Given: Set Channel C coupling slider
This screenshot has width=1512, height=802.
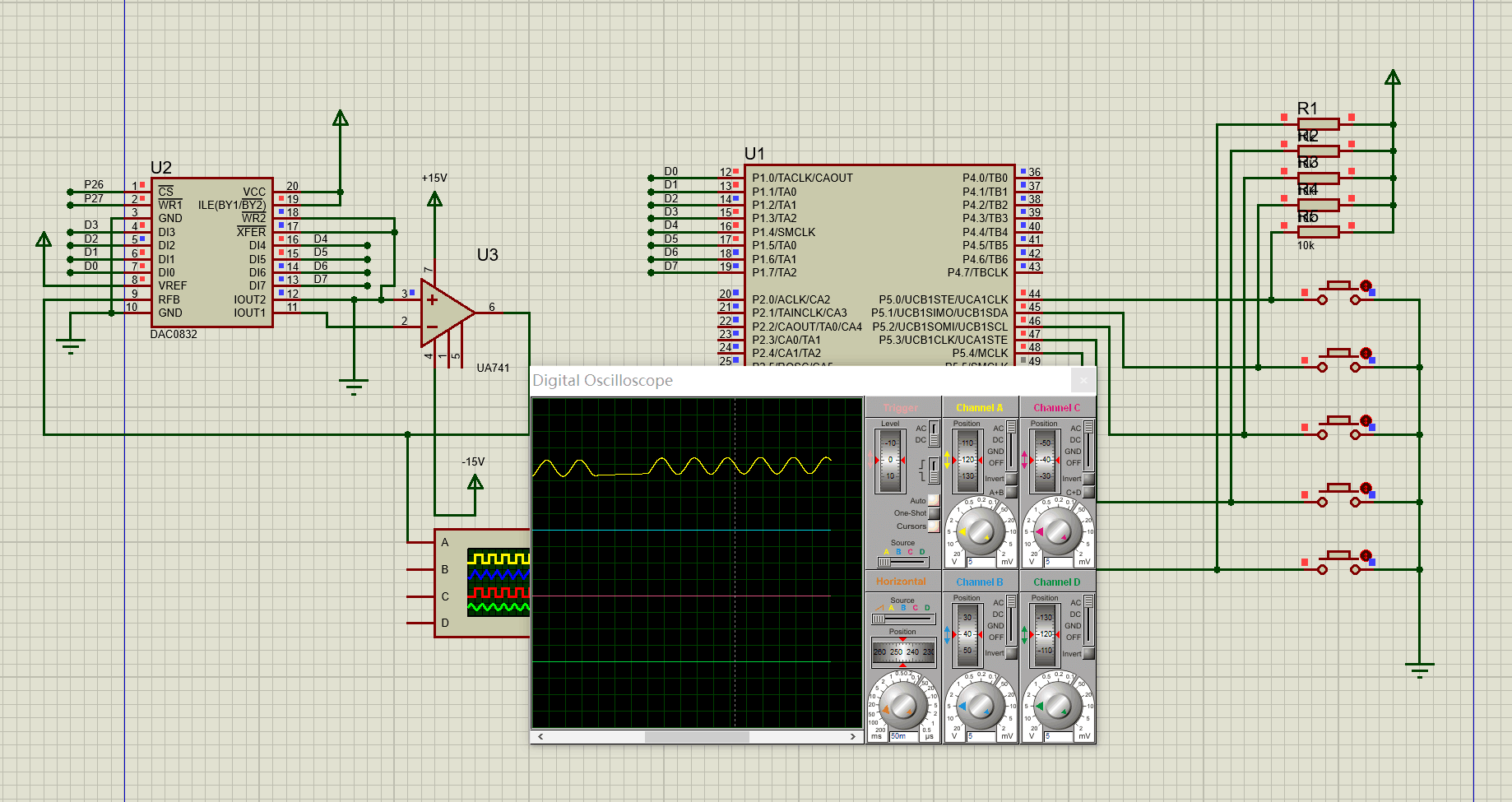Looking at the screenshot, I should point(1088,446).
